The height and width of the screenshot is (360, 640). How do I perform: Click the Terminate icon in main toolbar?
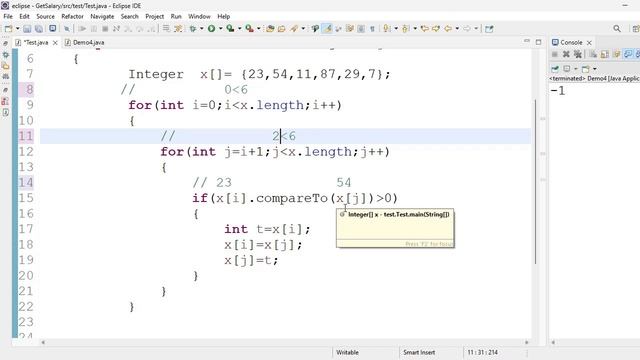coord(105,29)
